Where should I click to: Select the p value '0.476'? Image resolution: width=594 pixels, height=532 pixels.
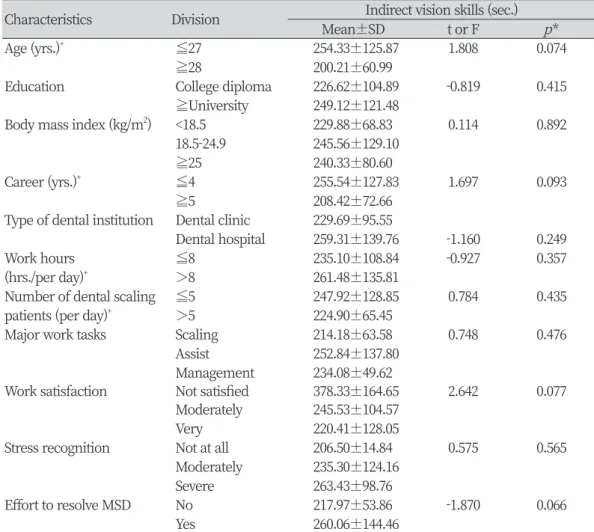click(x=551, y=335)
